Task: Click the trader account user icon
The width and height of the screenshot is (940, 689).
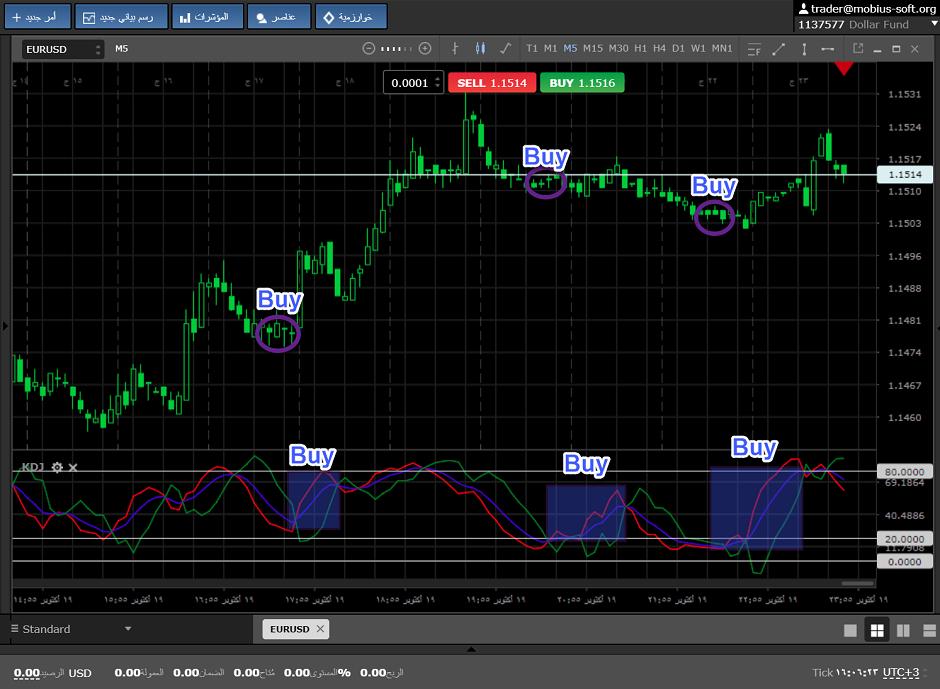Action: tap(803, 8)
